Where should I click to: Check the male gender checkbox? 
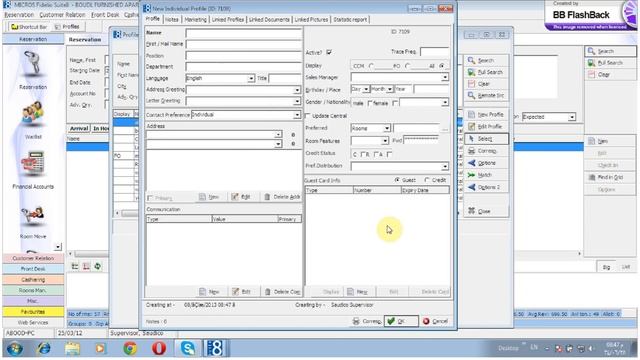pos(370,103)
